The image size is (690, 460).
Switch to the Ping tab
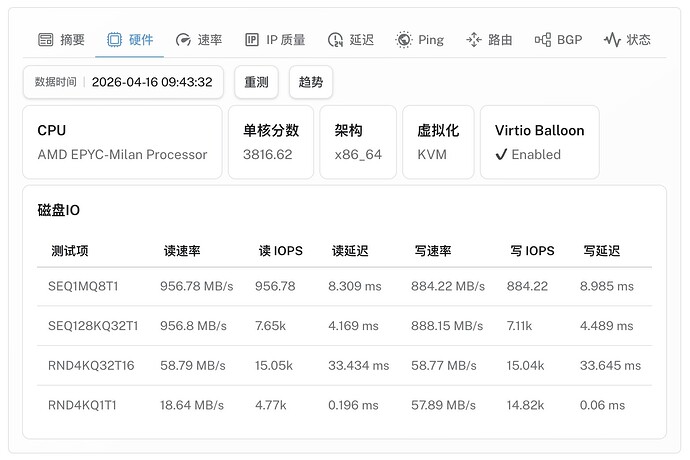[x=419, y=40]
